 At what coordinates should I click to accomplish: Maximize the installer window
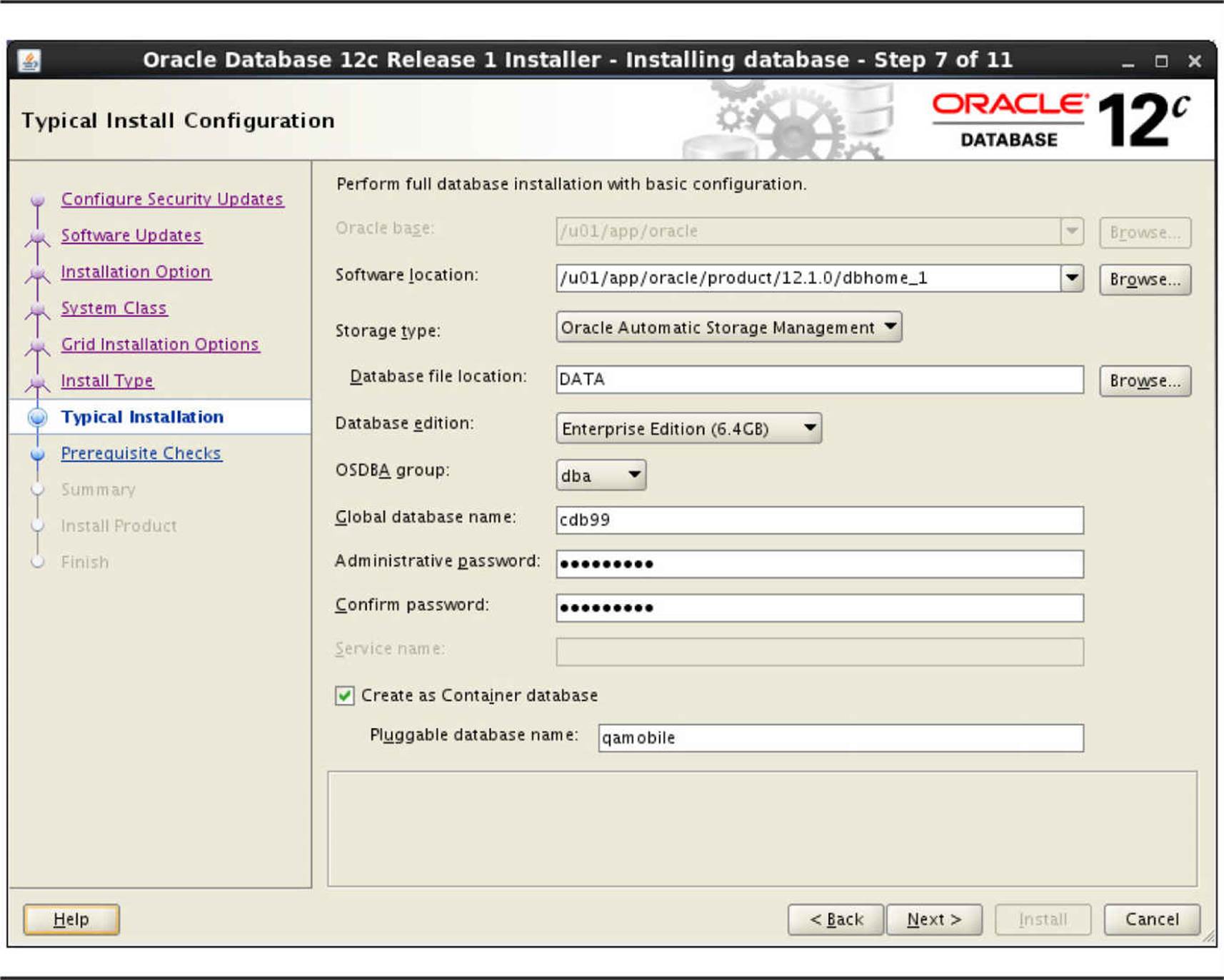(x=1162, y=62)
